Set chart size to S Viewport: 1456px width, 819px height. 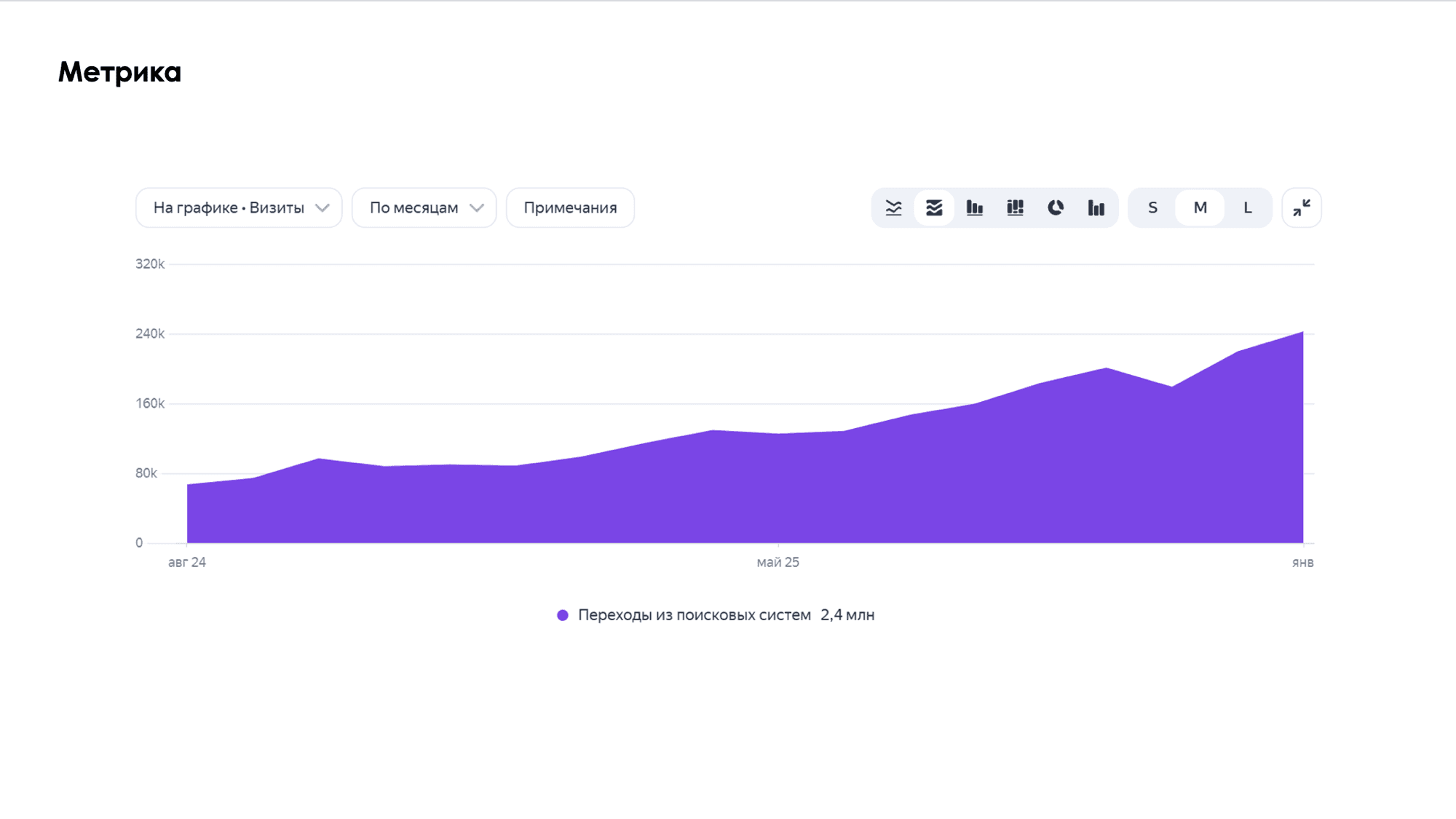tap(1152, 208)
